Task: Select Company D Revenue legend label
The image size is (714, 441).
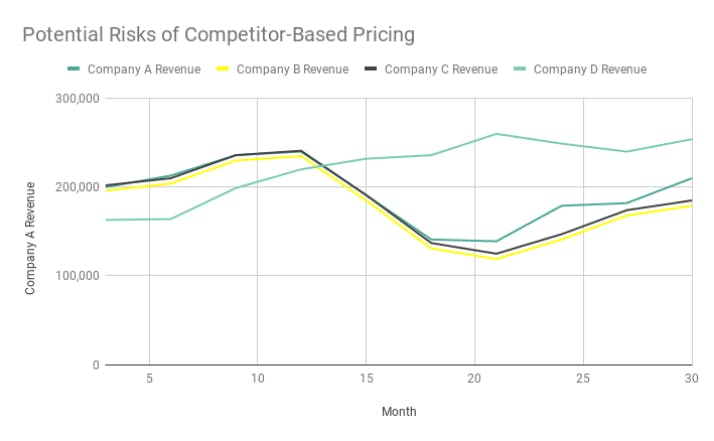Action: pyautogui.click(x=590, y=70)
